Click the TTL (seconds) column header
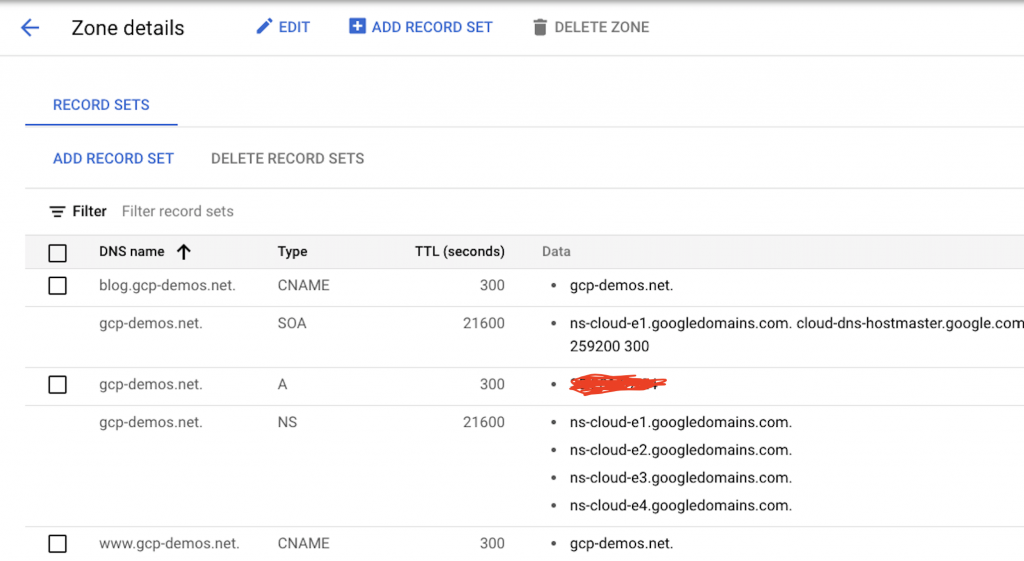Viewport: 1024px width, 561px height. (459, 252)
